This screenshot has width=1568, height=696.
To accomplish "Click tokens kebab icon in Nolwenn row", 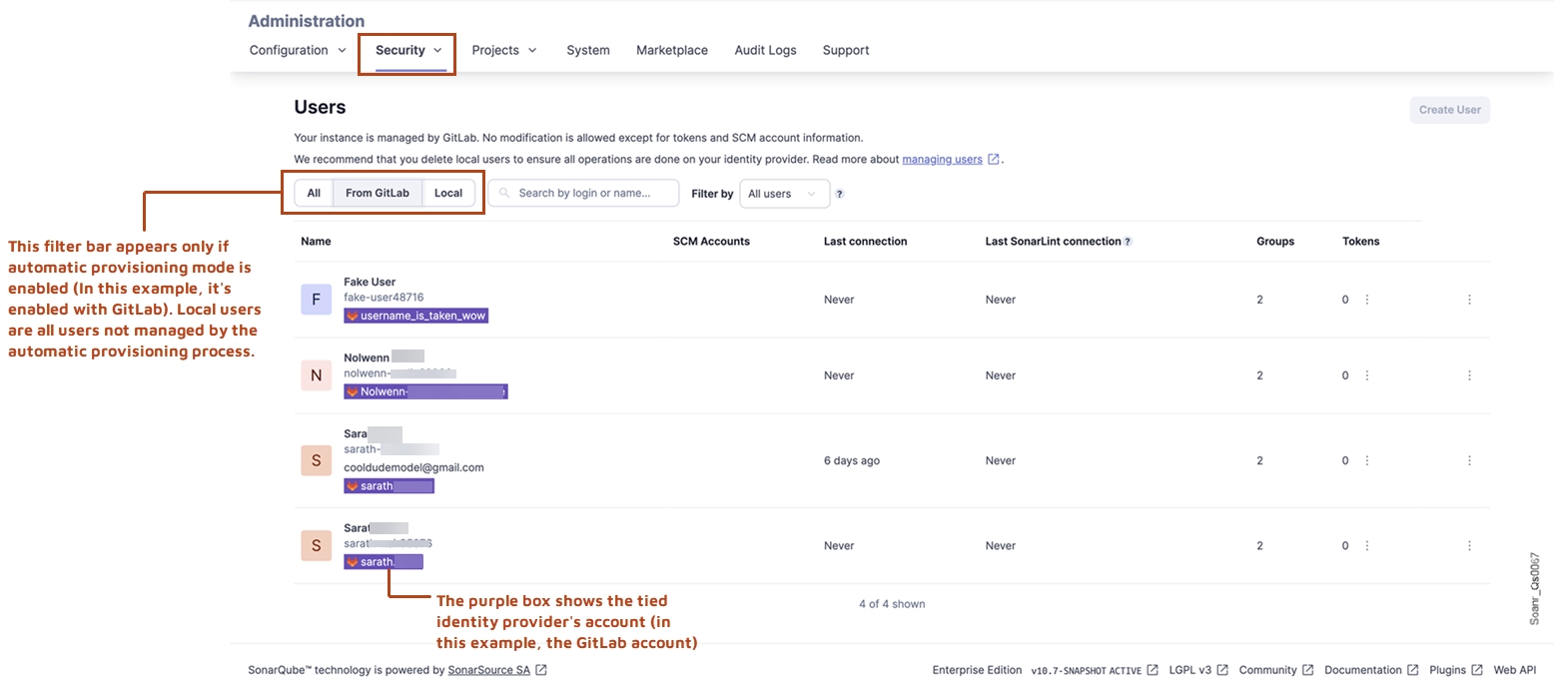I will pyautogui.click(x=1367, y=375).
